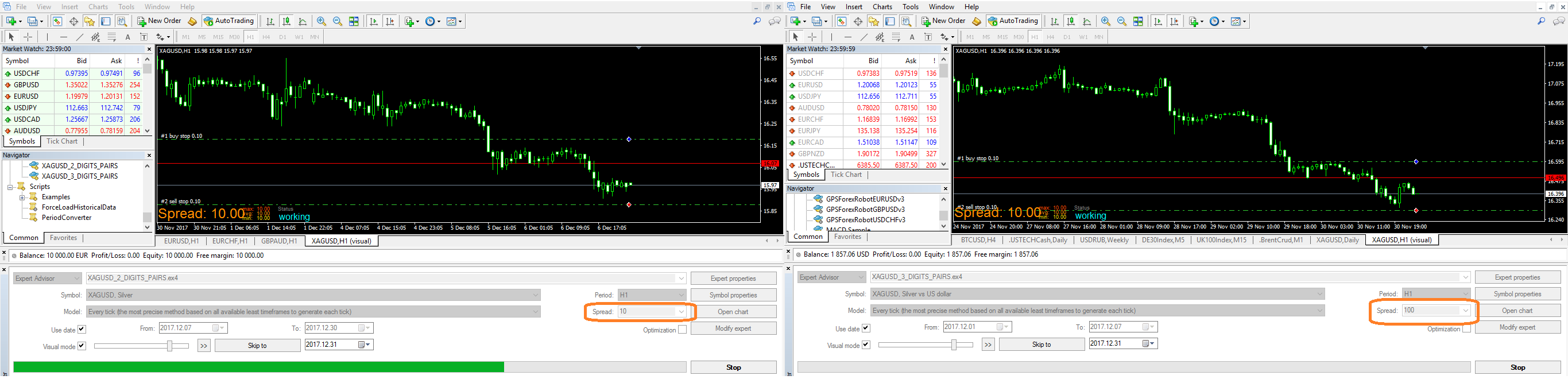Toggle Visual mode checkbox in right tester

(x=866, y=345)
